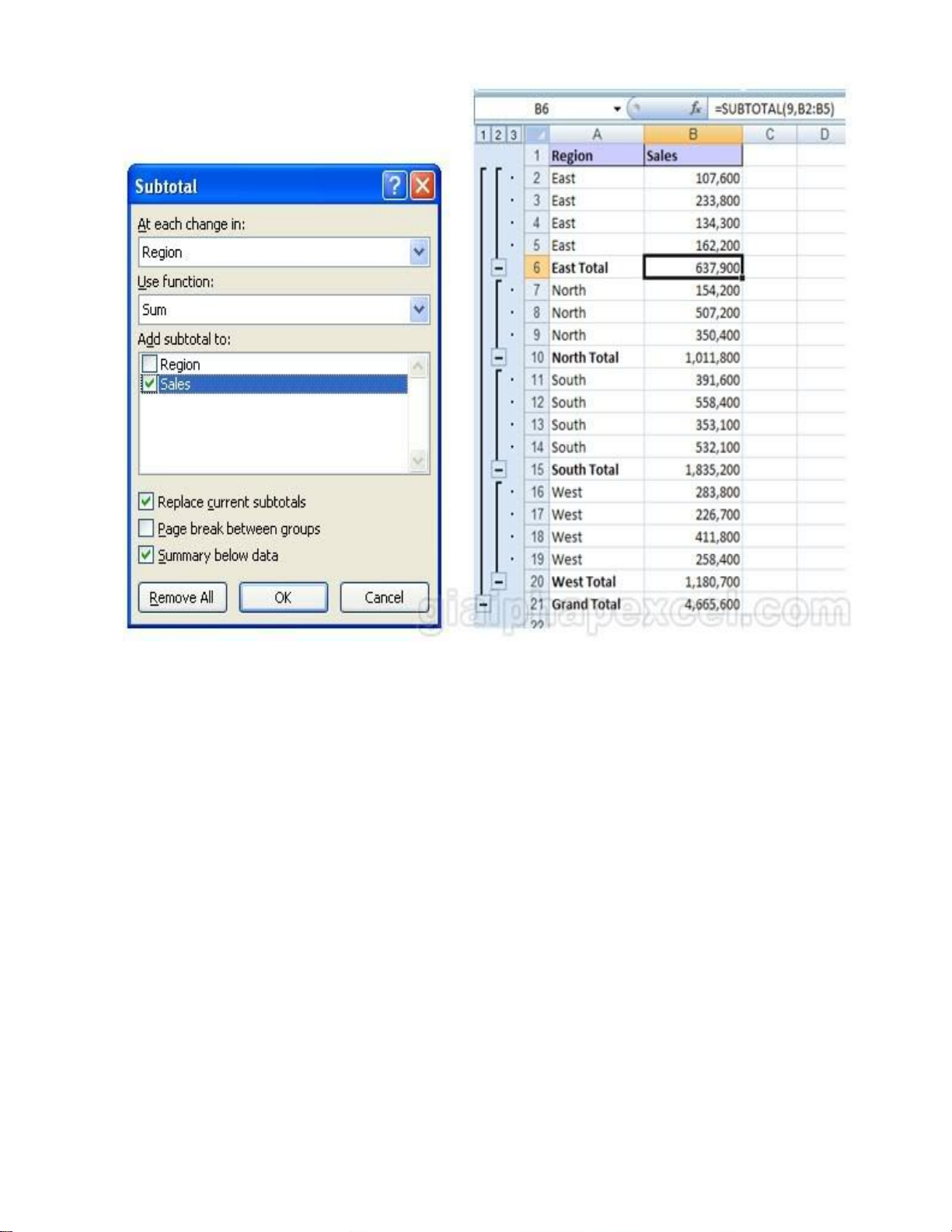The height and width of the screenshot is (1232, 952).
Task: Open the Name Box dropdown arrow
Action: coord(617,109)
